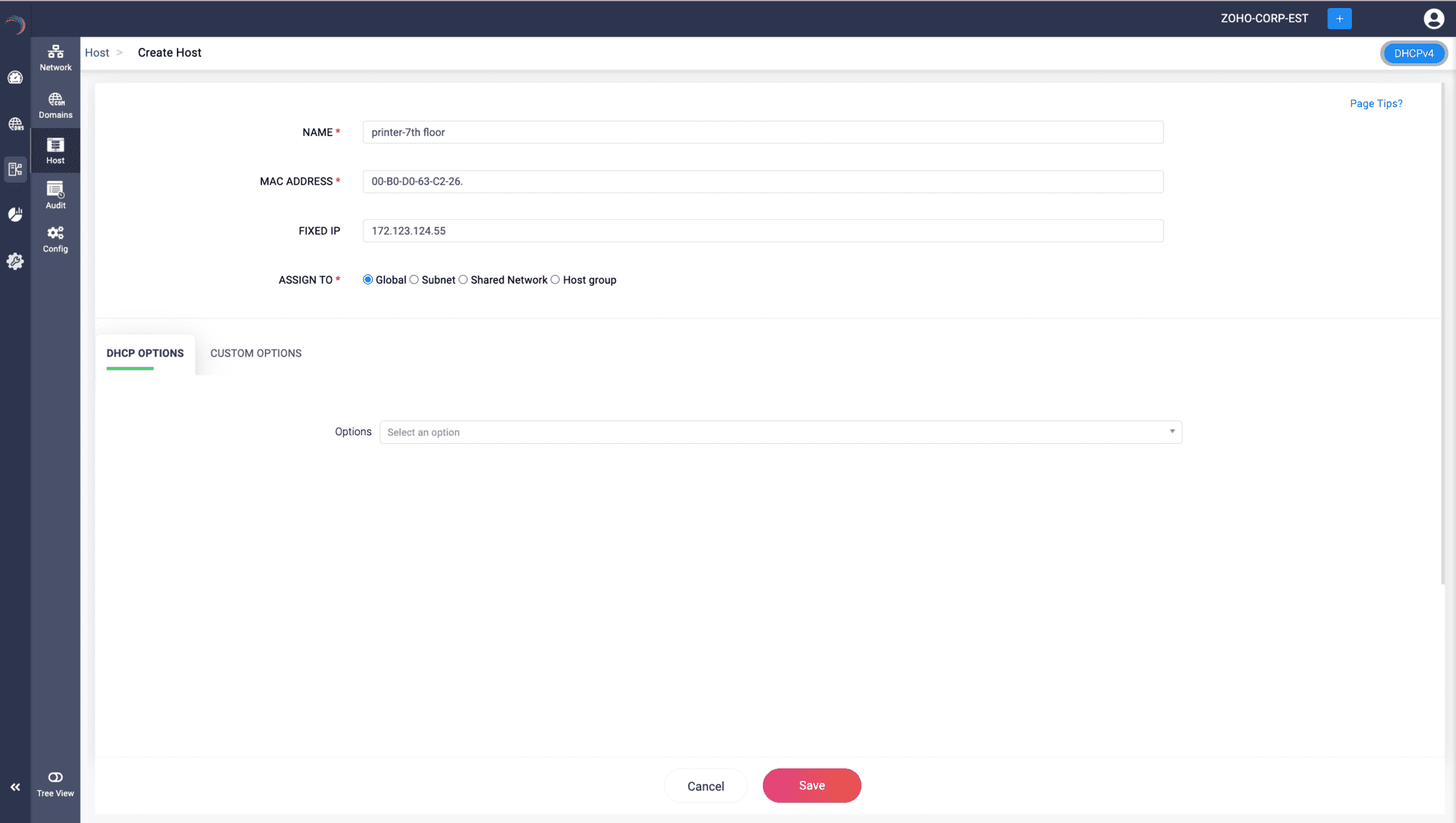Collapse sidebar with the double-chevron icon
Image resolution: width=1456 pixels, height=823 pixels.
pos(15,787)
